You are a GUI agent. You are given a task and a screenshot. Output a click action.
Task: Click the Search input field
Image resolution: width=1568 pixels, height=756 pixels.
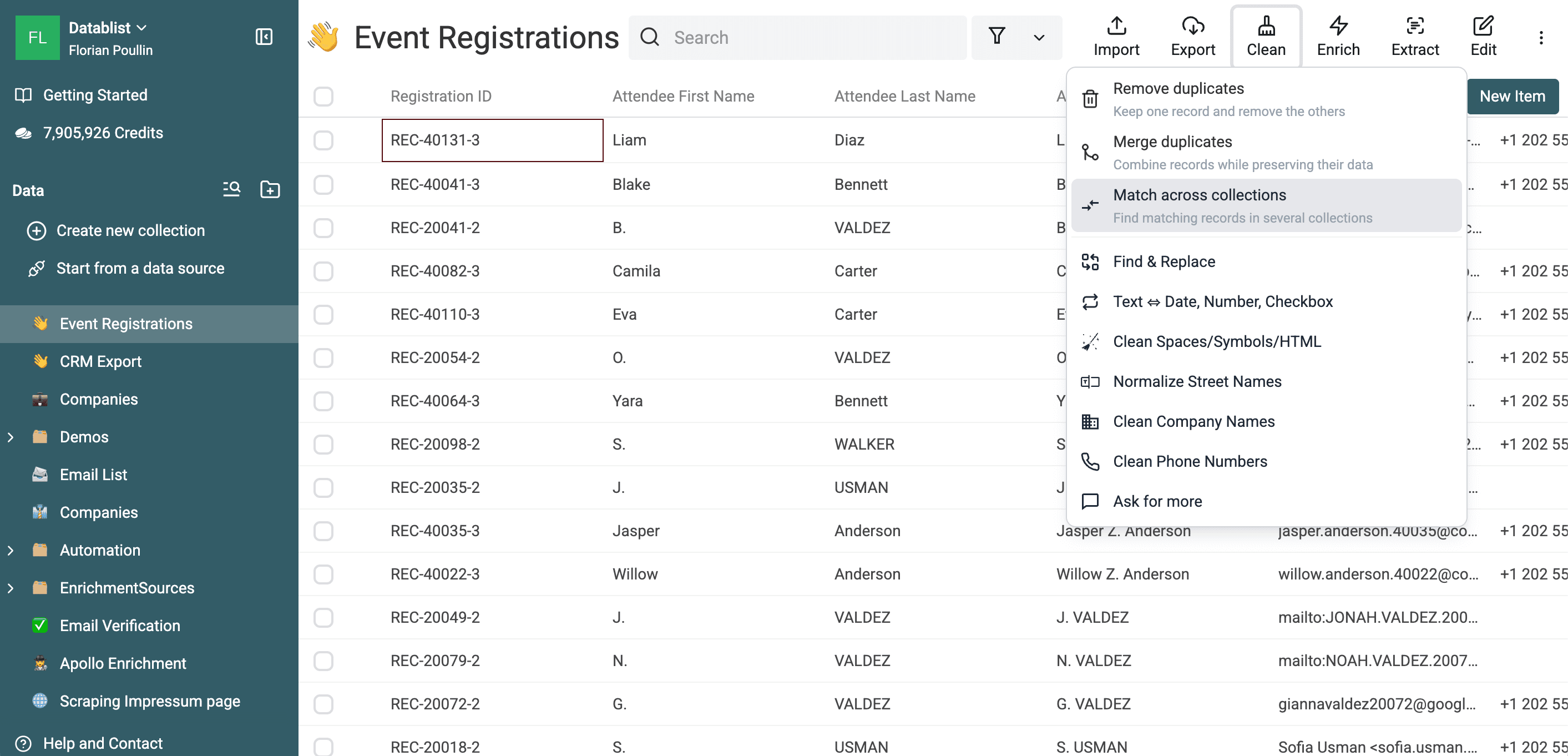[x=797, y=38]
